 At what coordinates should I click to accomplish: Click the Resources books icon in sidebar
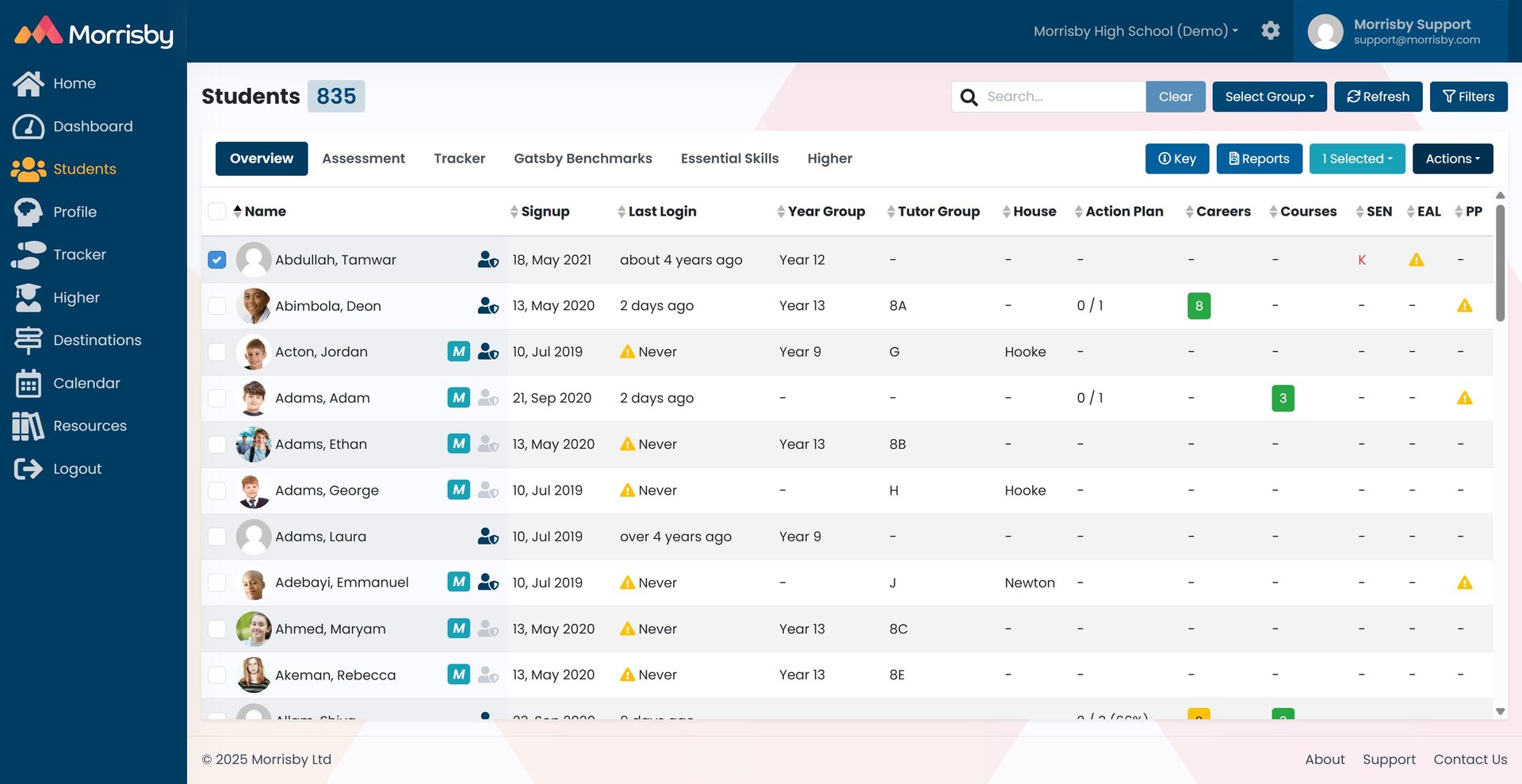pyautogui.click(x=29, y=426)
